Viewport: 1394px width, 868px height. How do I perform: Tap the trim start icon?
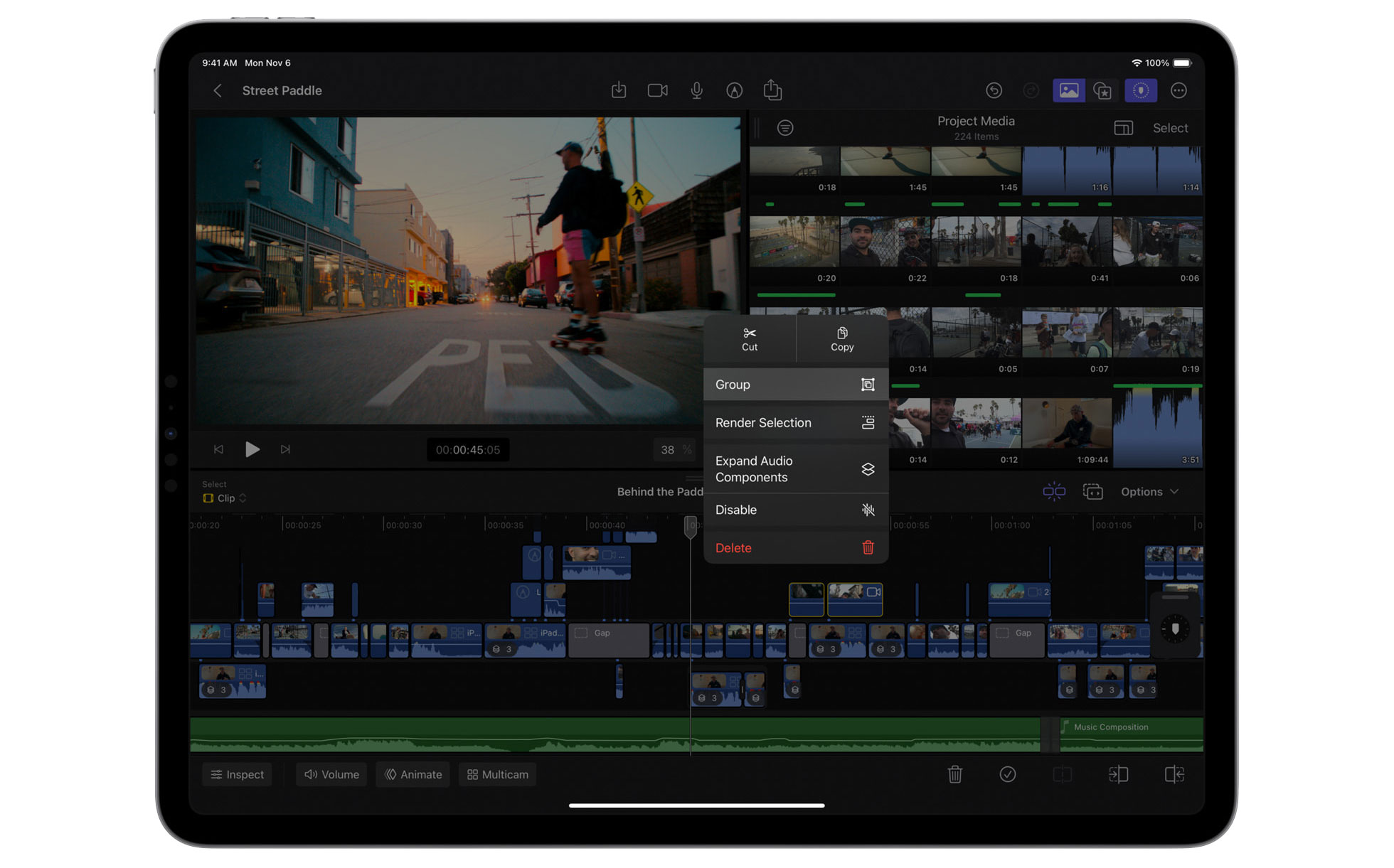point(1118,774)
